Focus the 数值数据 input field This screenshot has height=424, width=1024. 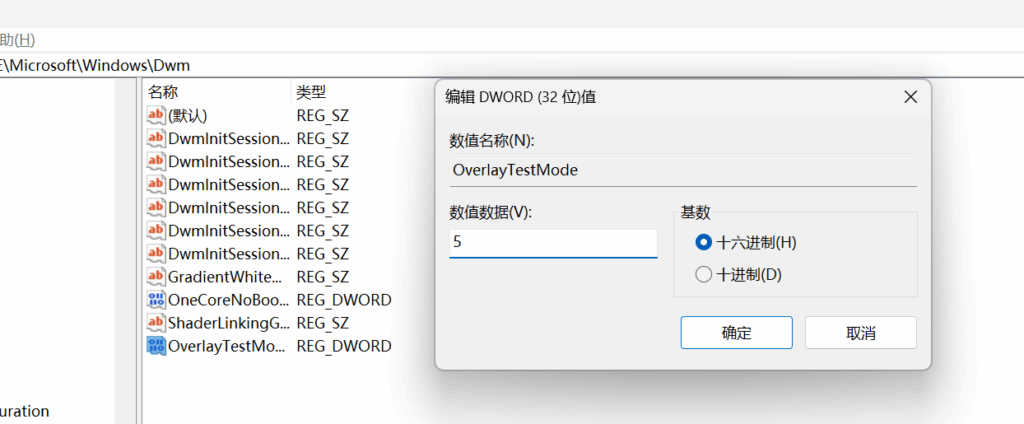pos(553,243)
